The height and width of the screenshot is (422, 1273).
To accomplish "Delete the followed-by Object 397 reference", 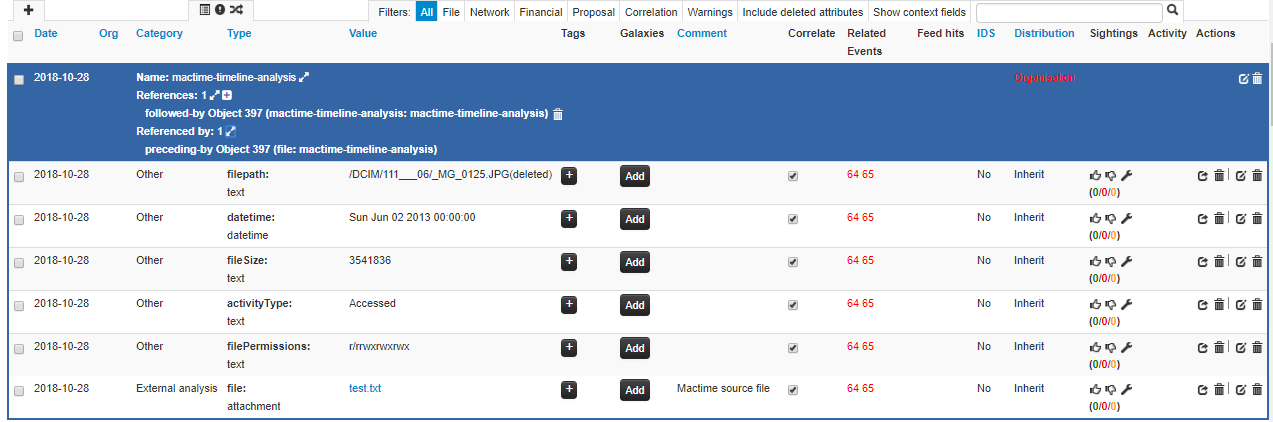I will (558, 114).
